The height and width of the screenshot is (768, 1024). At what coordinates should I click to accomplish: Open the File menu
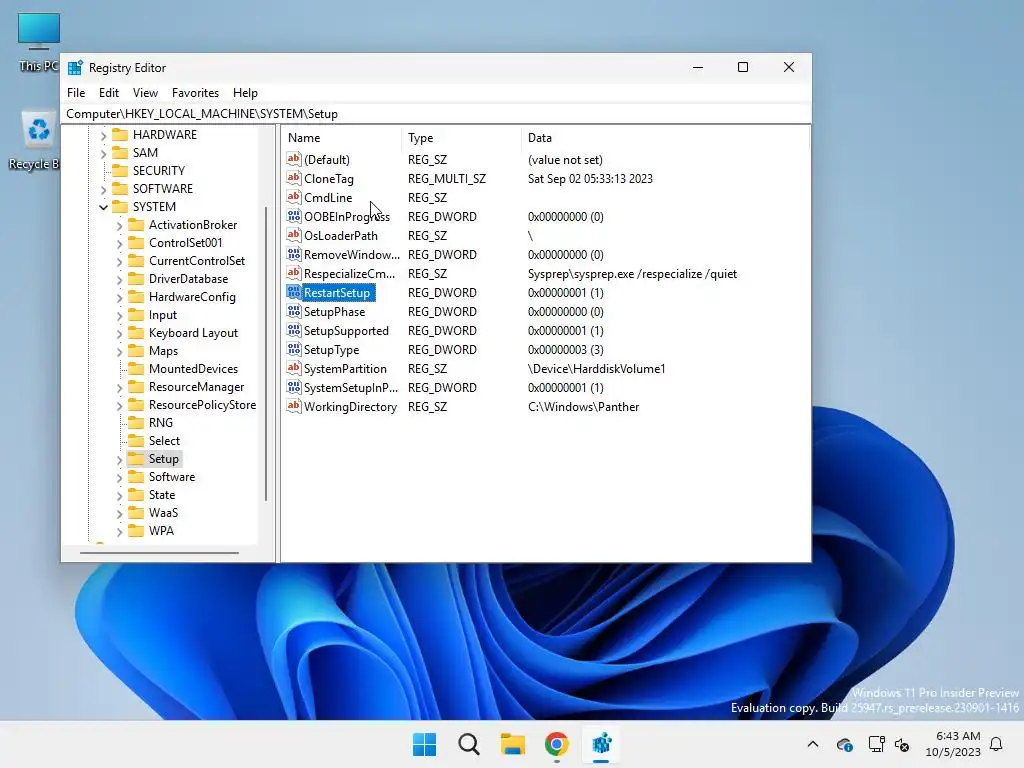click(76, 93)
